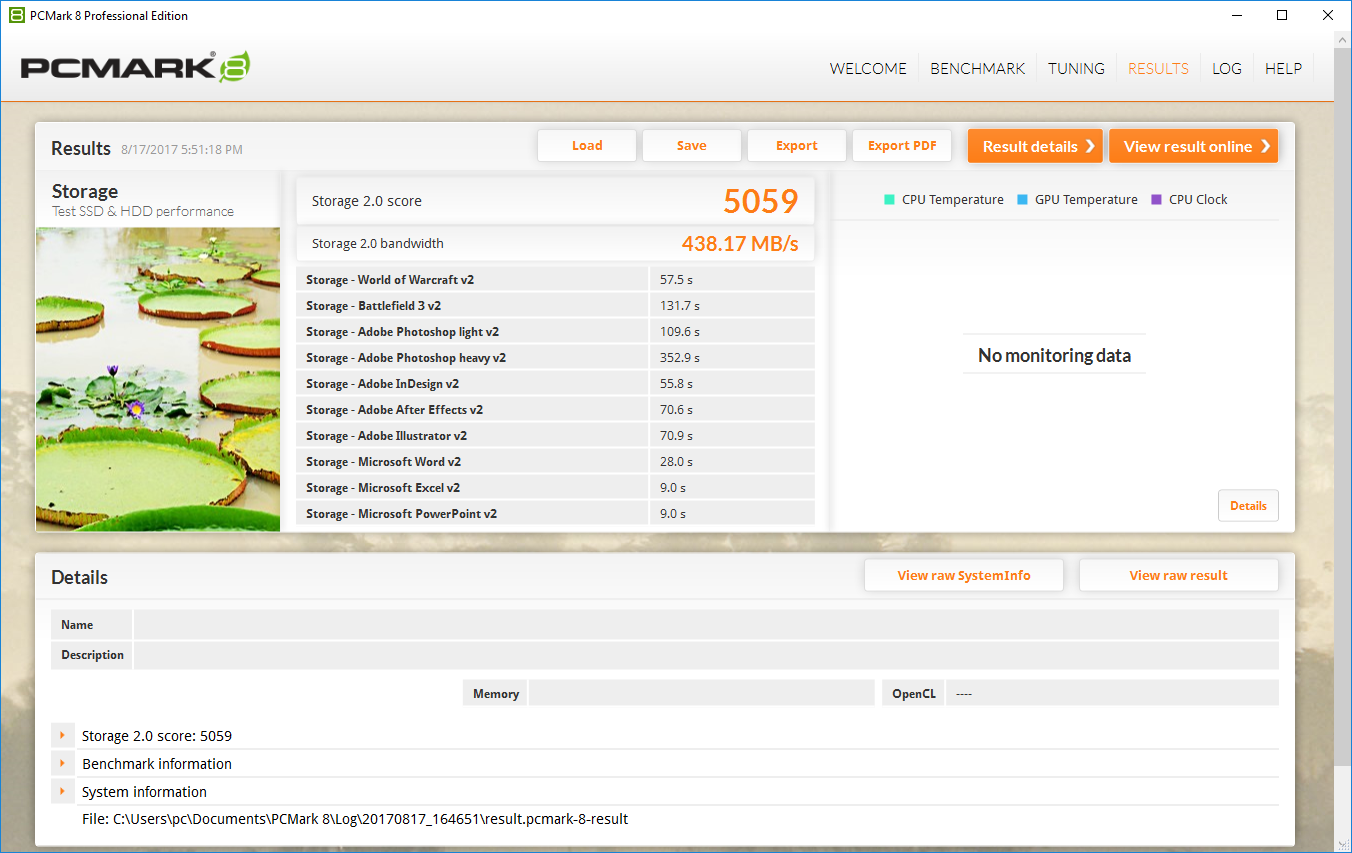Click the 8/17/2017 5:51:18 PM timestamp
The image size is (1352, 853).
point(182,149)
